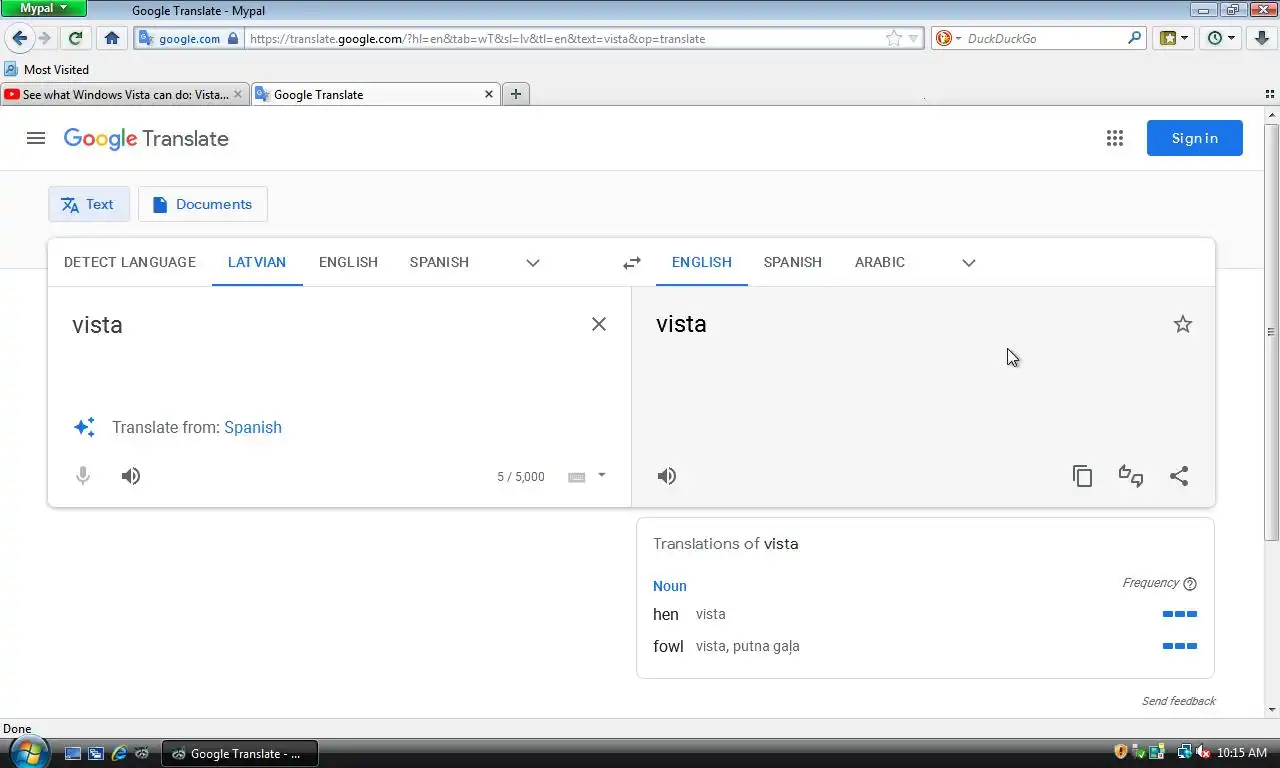Open Internet Explorer from quick launch
The image size is (1280, 768).
(x=119, y=753)
